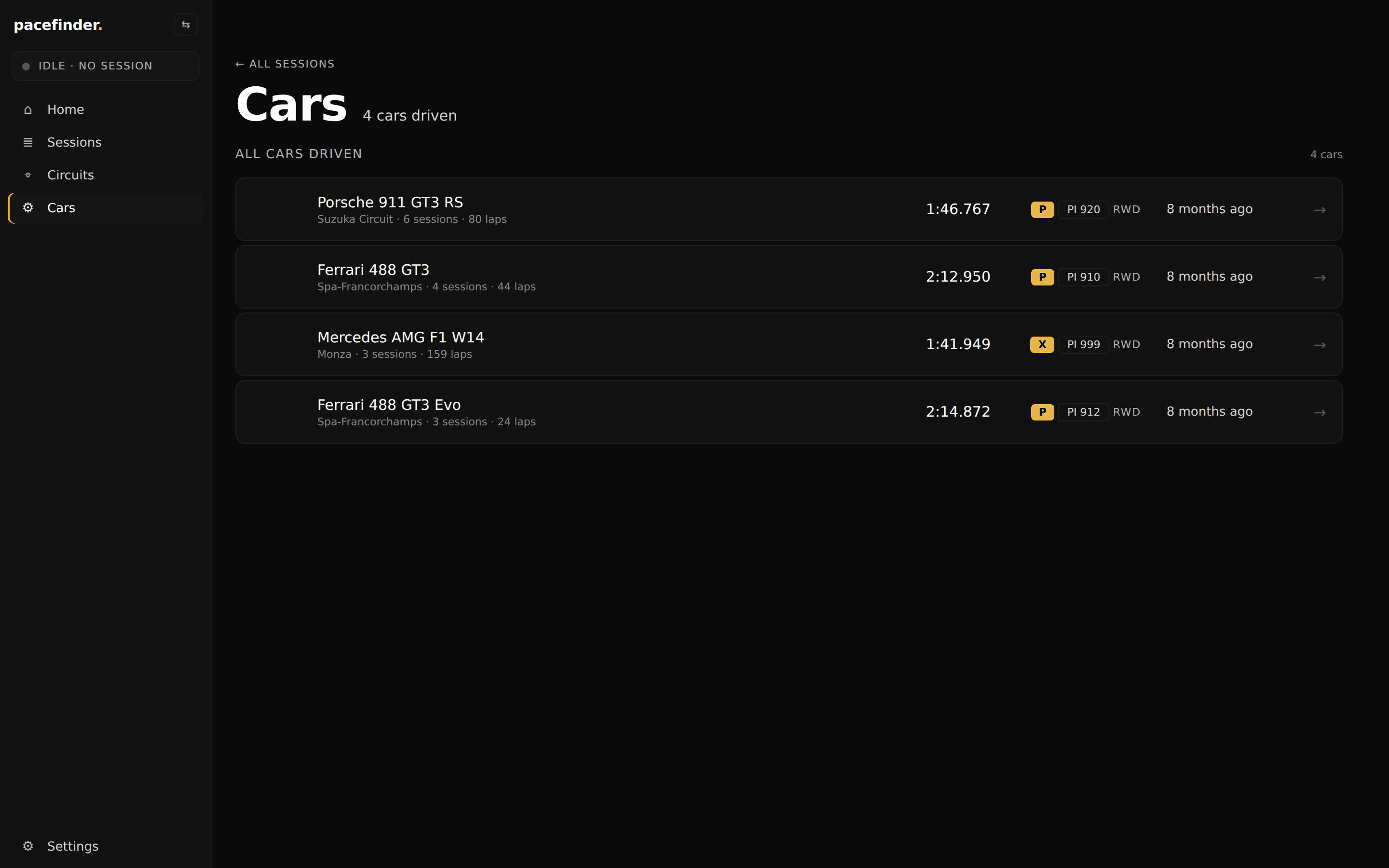
Task: Click the PI 910 tag
Action: click(1084, 277)
